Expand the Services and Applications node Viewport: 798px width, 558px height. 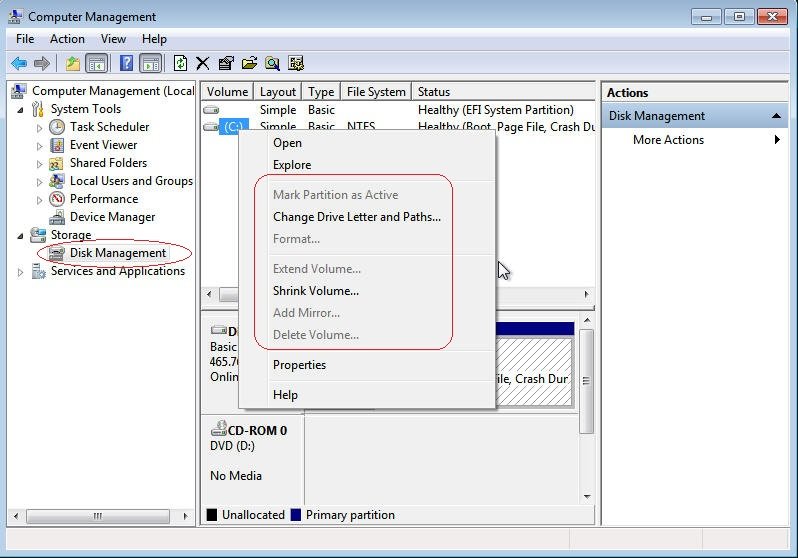(20, 272)
